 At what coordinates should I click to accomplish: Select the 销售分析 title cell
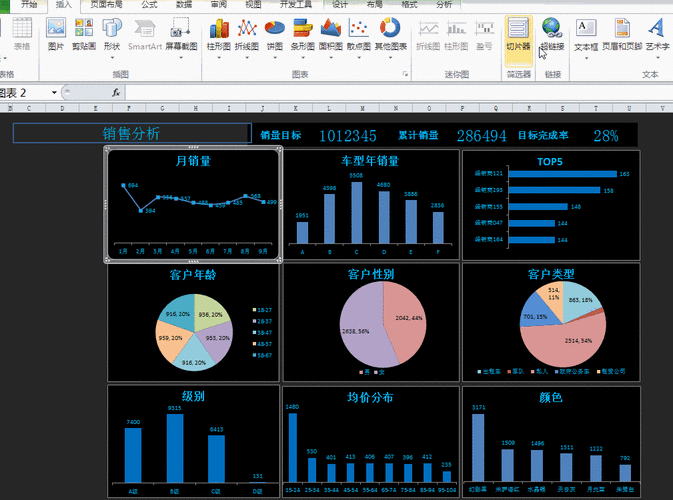(x=132, y=133)
